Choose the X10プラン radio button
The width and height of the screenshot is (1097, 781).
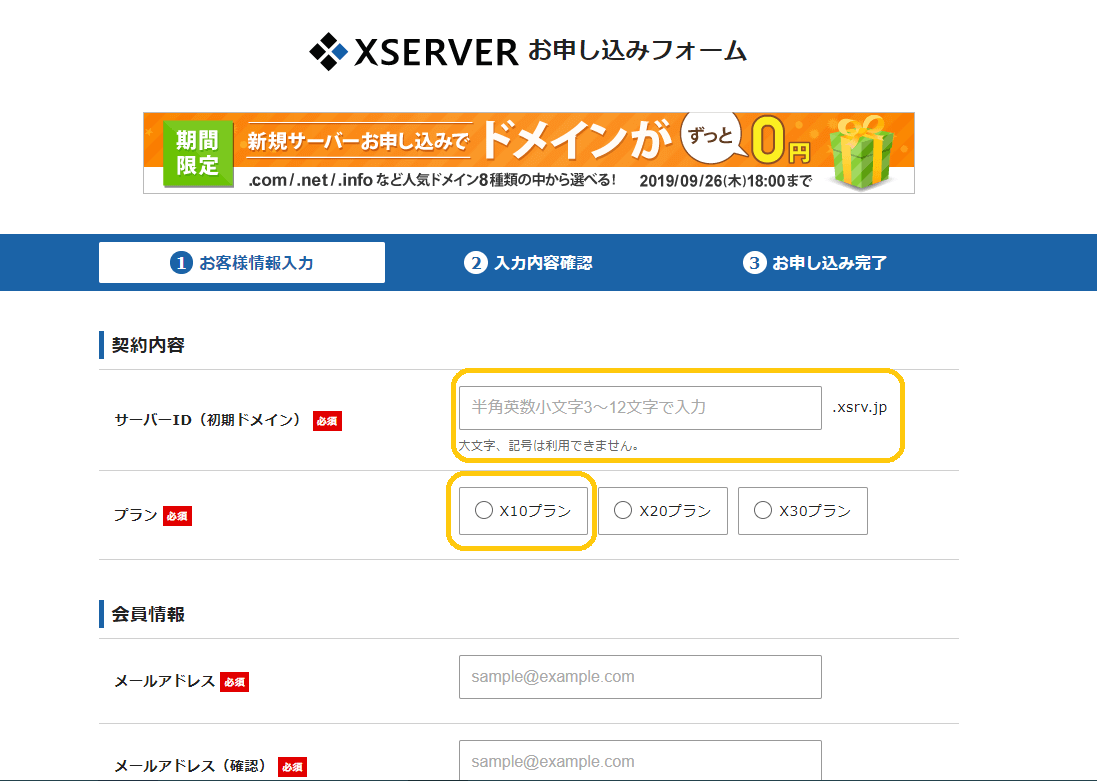[x=484, y=510]
